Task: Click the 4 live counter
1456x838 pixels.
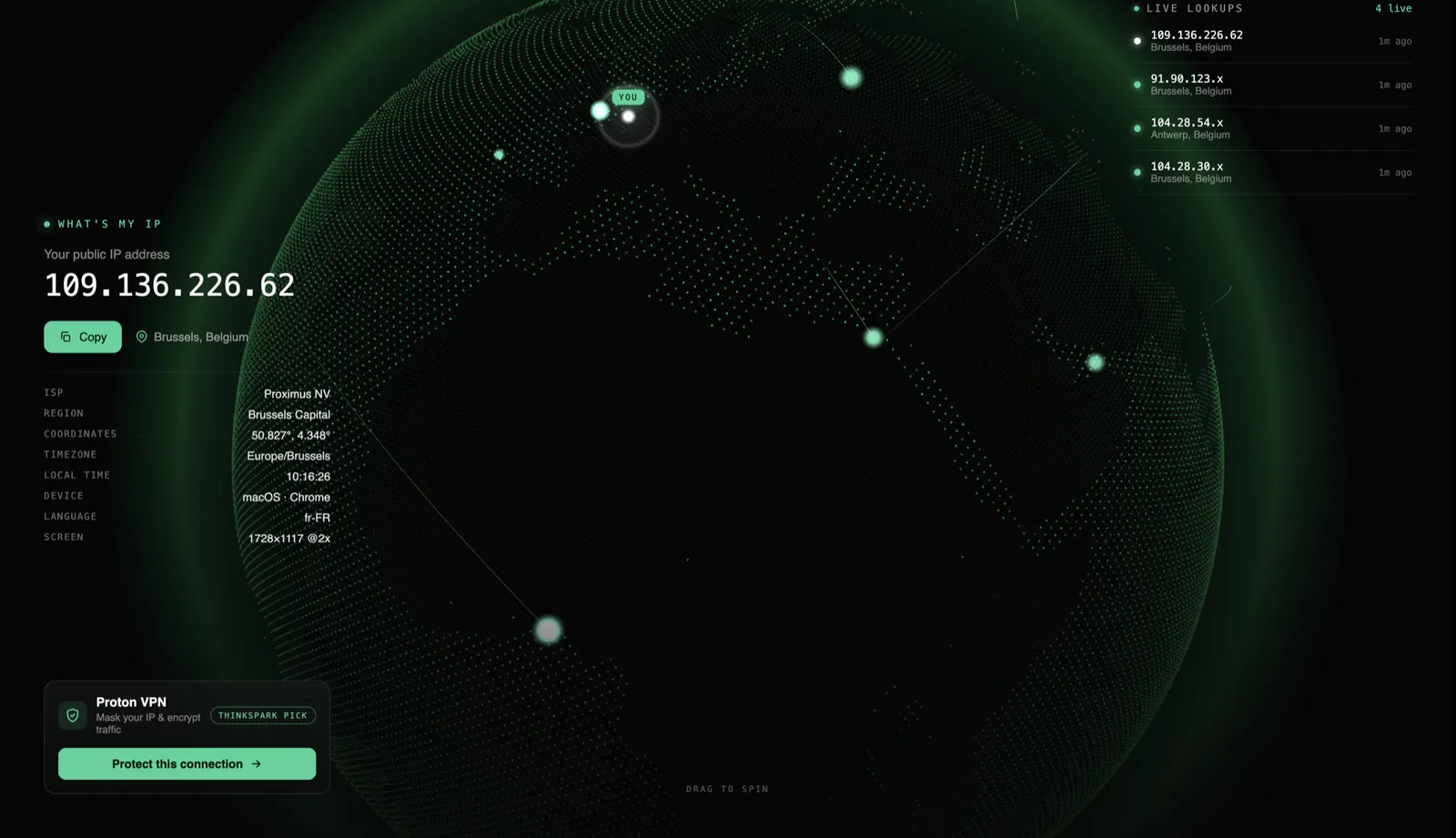Action: [x=1393, y=8]
